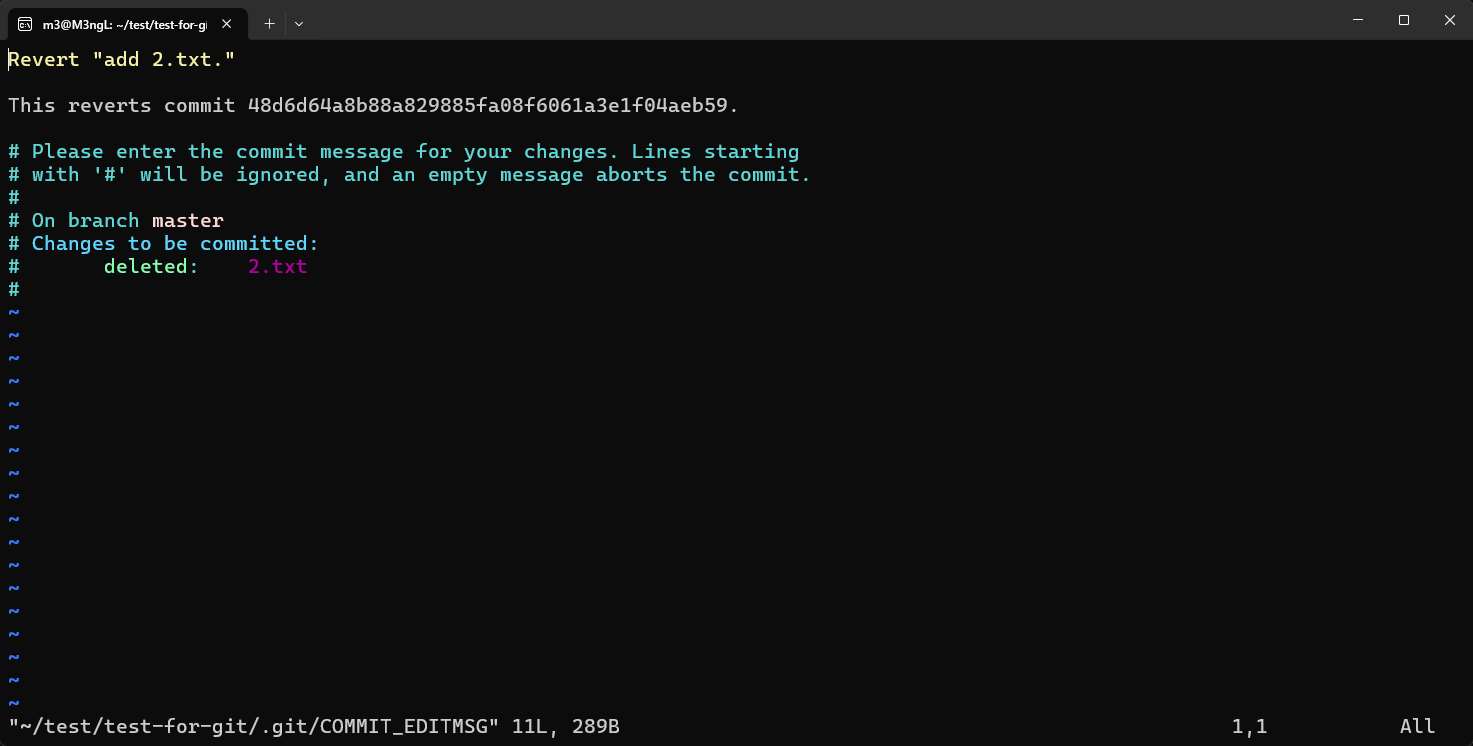Click the master branch name text
Image resolution: width=1473 pixels, height=746 pixels.
pyautogui.click(x=187, y=220)
